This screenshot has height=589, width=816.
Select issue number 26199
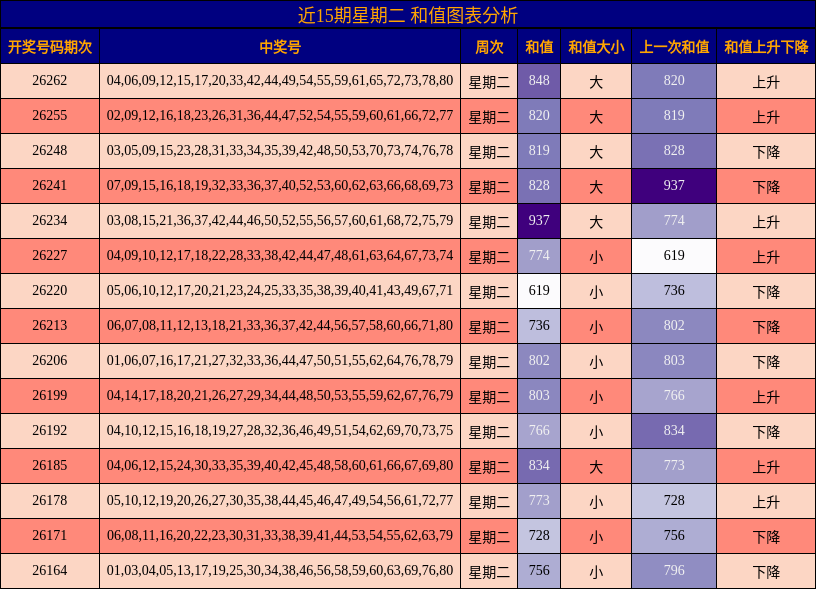[50, 395]
